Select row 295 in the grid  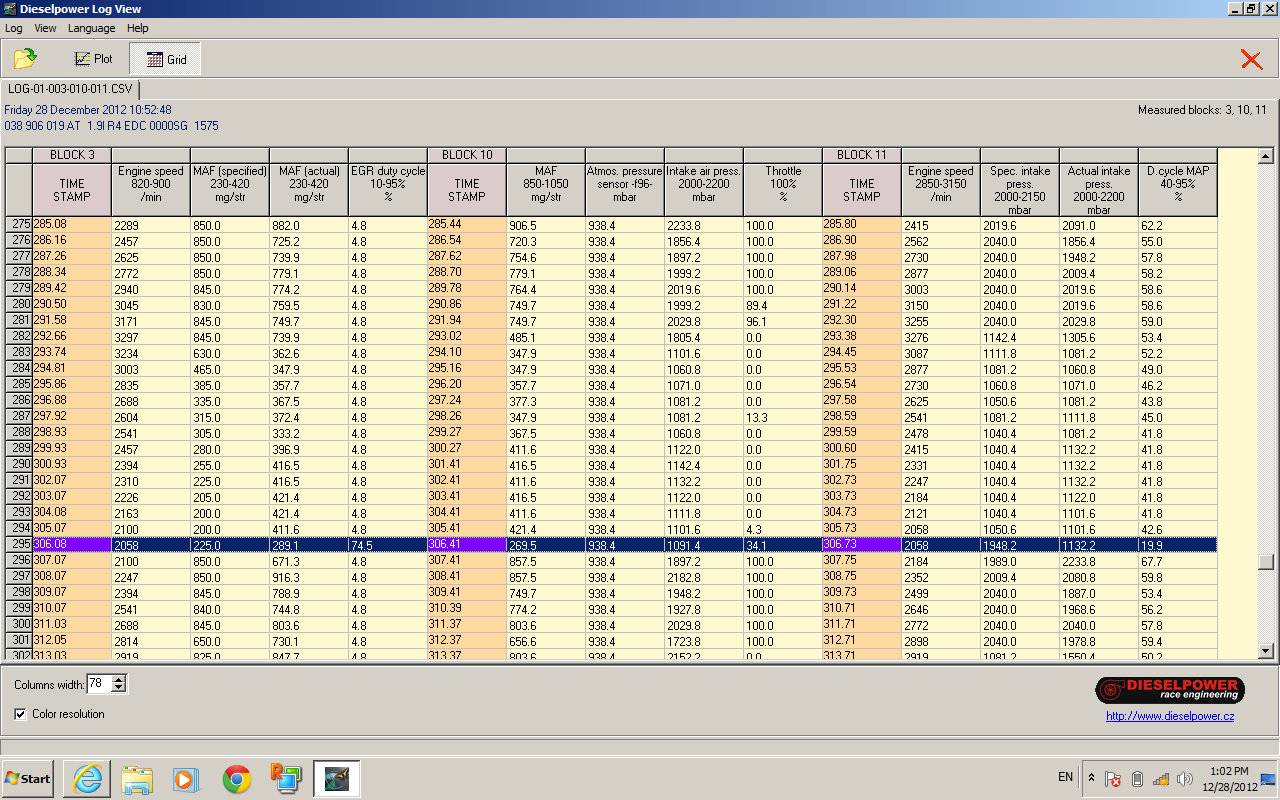(20, 545)
